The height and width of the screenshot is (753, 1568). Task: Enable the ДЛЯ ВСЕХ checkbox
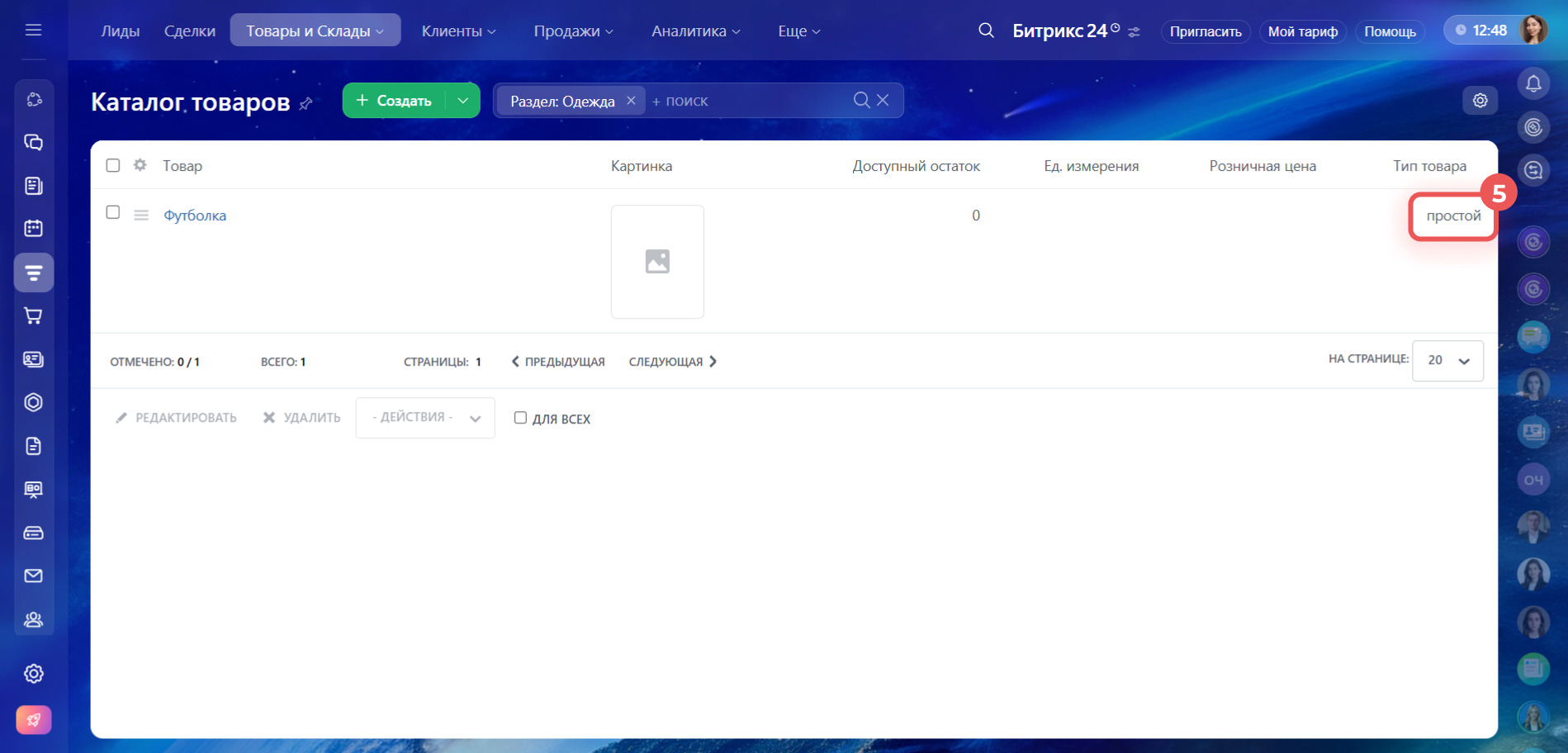[520, 418]
